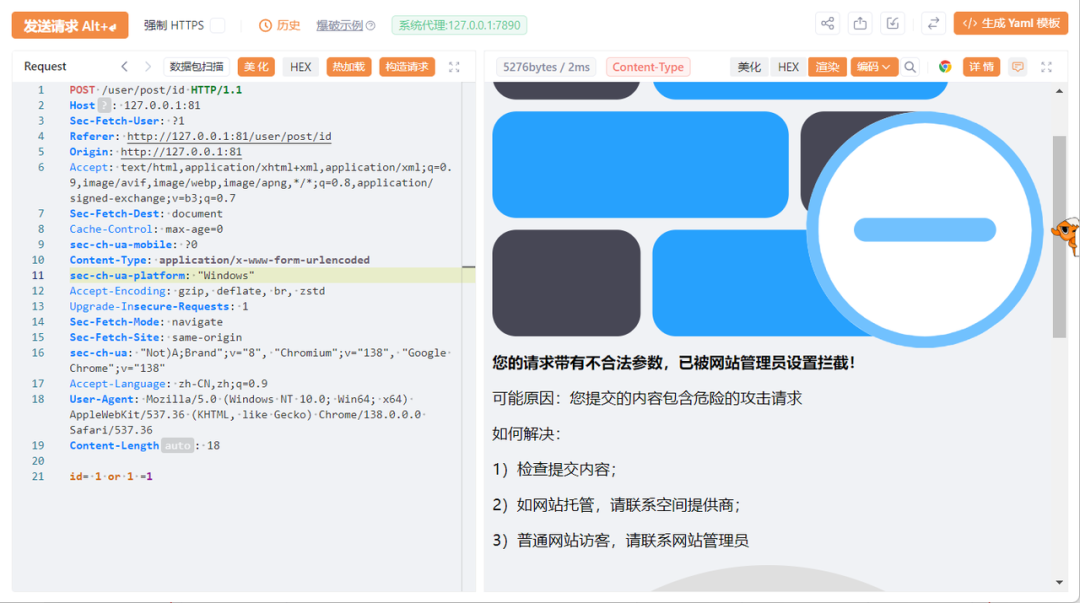Click the Accept-Language header line
The width and height of the screenshot is (1080, 603).
click(168, 384)
